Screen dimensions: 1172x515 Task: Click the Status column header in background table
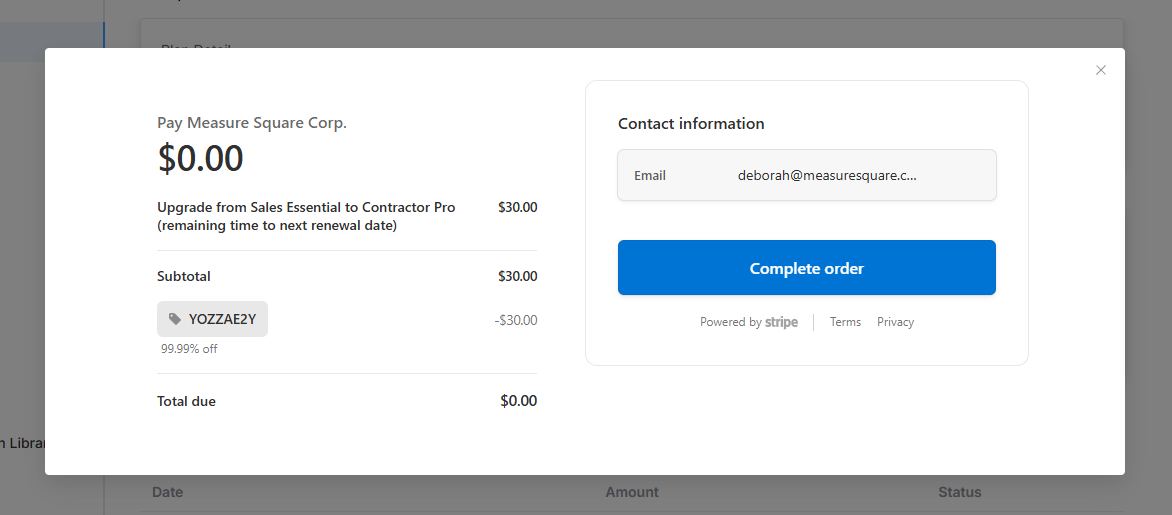pyautogui.click(x=960, y=493)
